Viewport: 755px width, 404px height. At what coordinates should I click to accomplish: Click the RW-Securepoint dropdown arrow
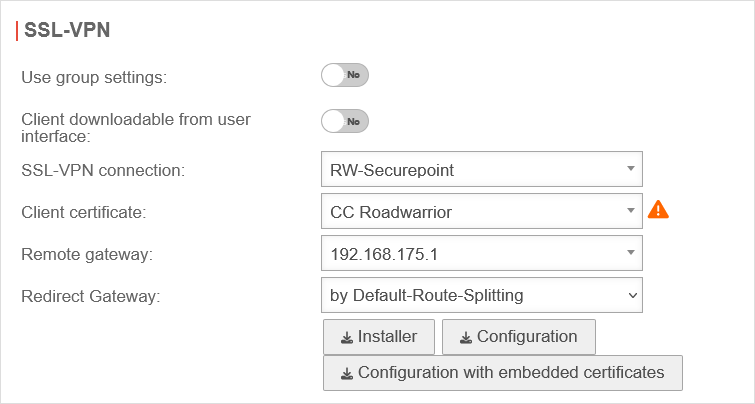630,169
